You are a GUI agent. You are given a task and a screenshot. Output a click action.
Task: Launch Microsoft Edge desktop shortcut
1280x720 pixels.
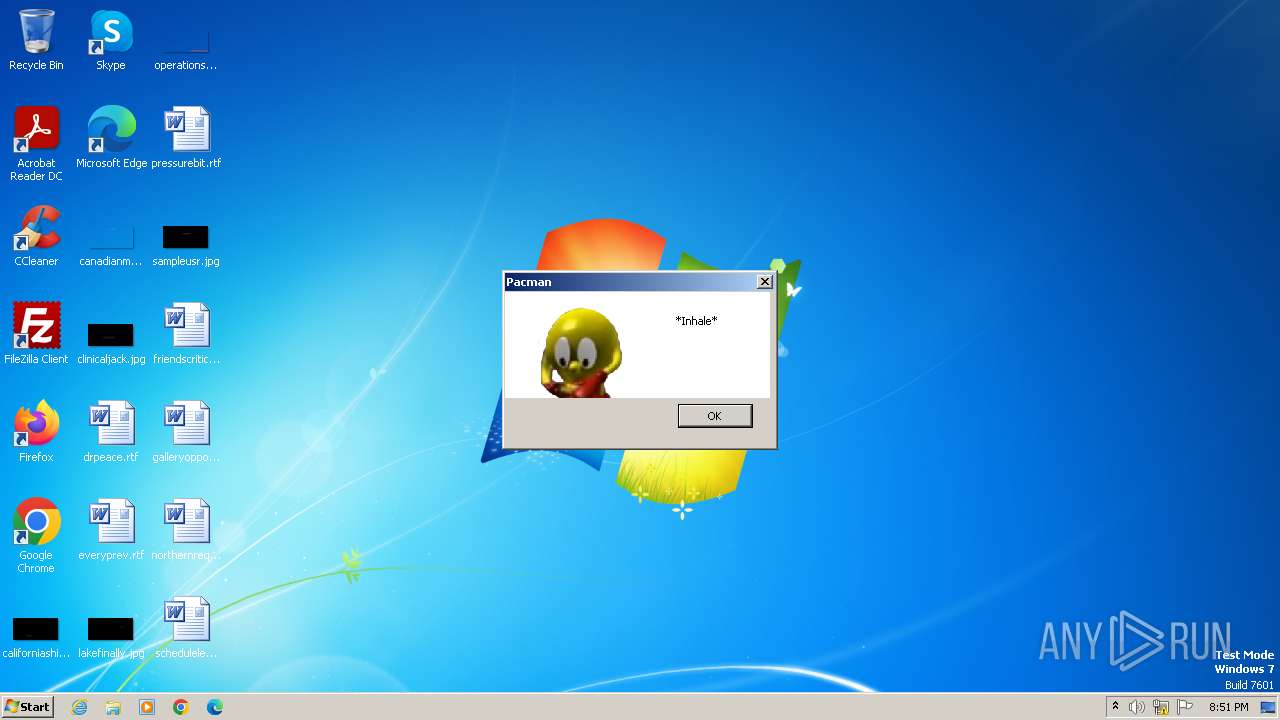coord(111,138)
